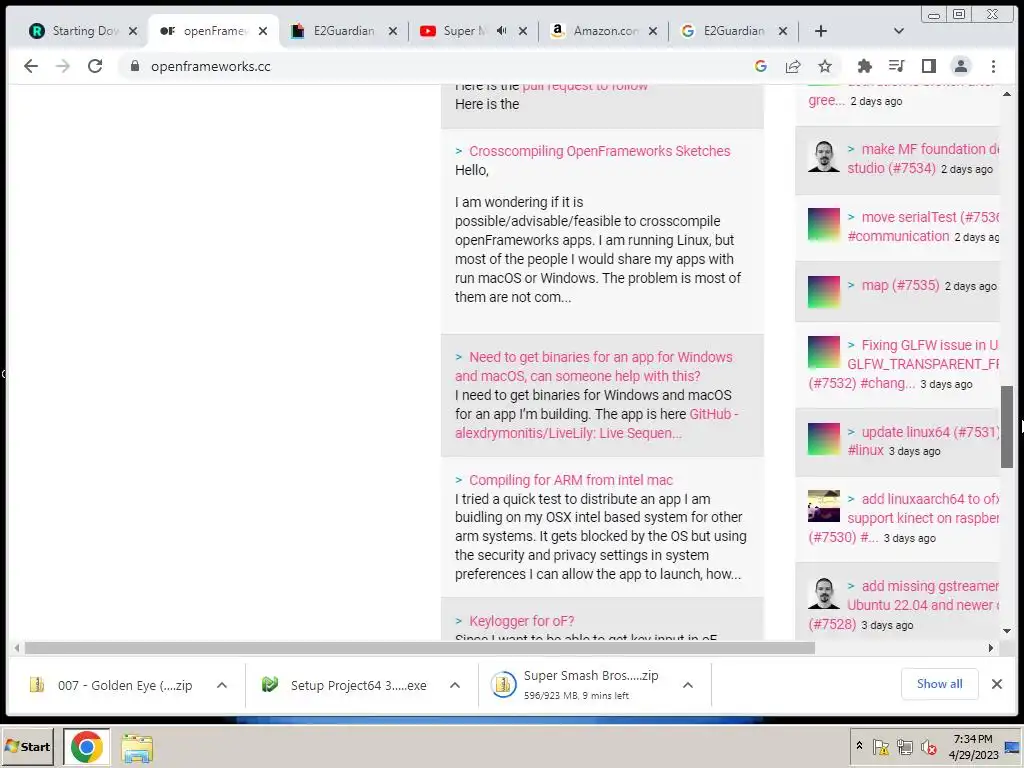
Task: Open Need to get binaries post link
Action: click(x=594, y=366)
